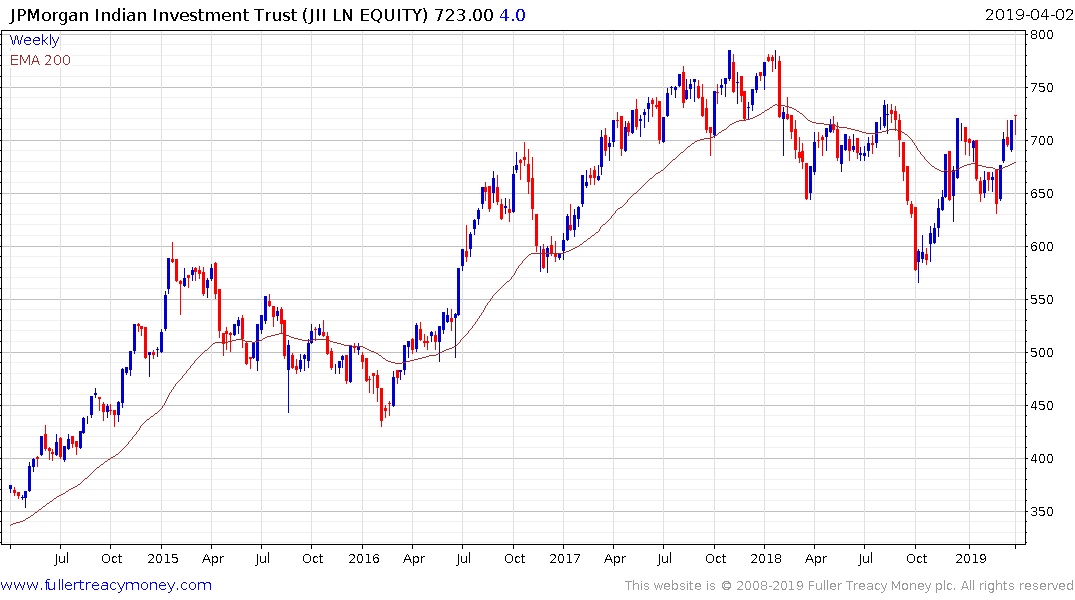
Task: Click the 2015 year label on time axis
Action: tap(162, 558)
